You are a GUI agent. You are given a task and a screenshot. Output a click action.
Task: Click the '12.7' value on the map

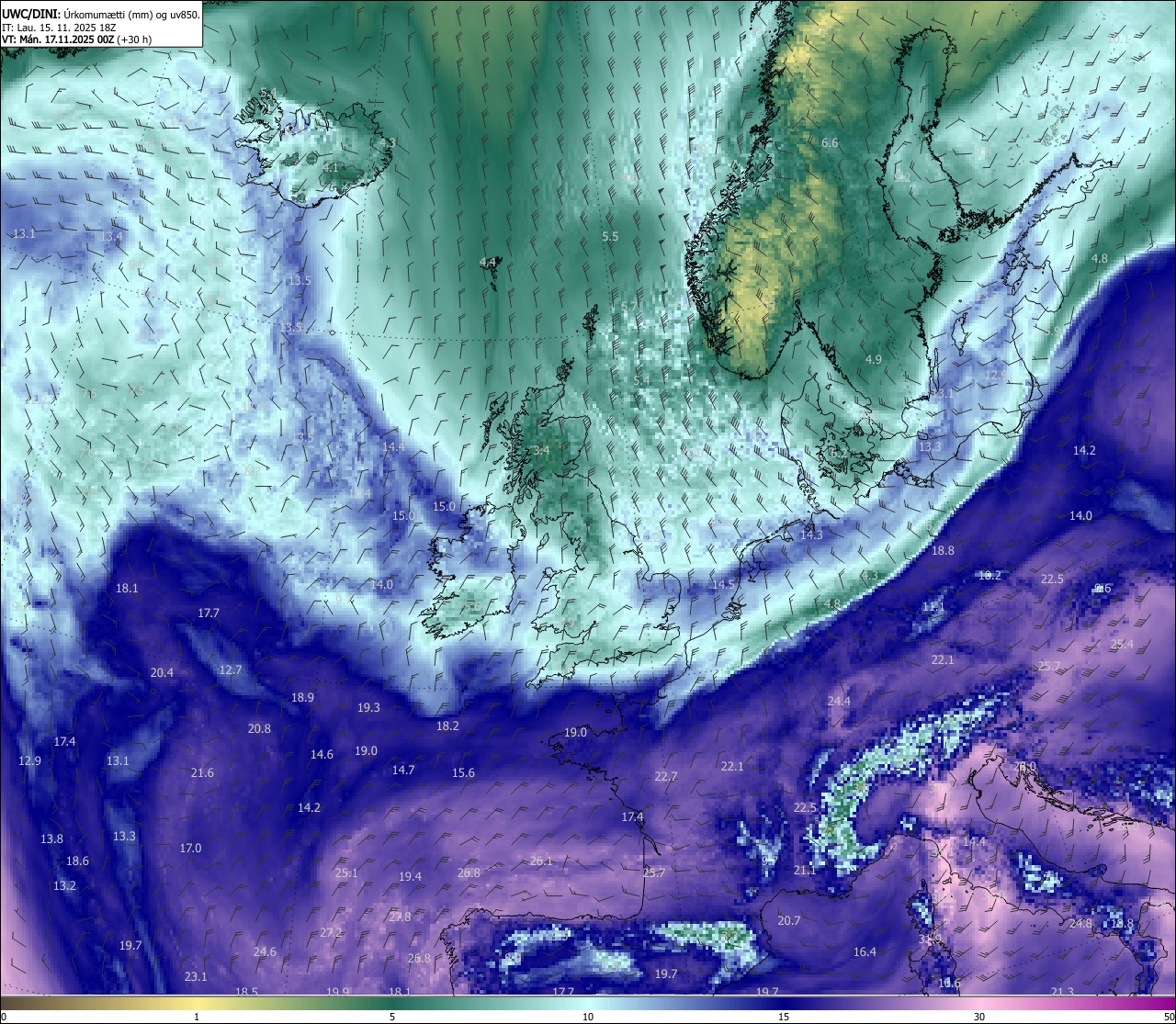231,670
